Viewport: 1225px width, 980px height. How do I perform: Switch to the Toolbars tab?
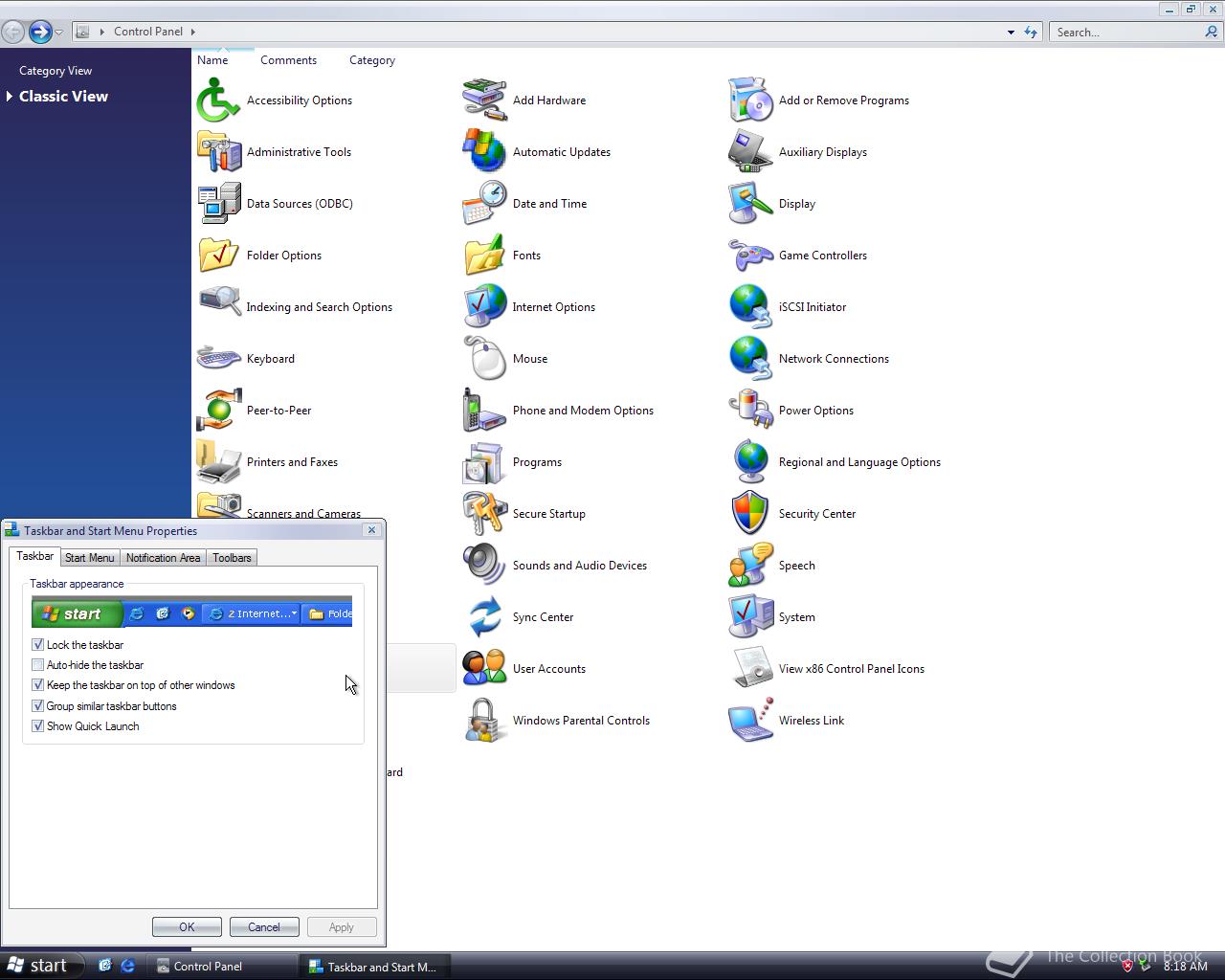(x=232, y=558)
